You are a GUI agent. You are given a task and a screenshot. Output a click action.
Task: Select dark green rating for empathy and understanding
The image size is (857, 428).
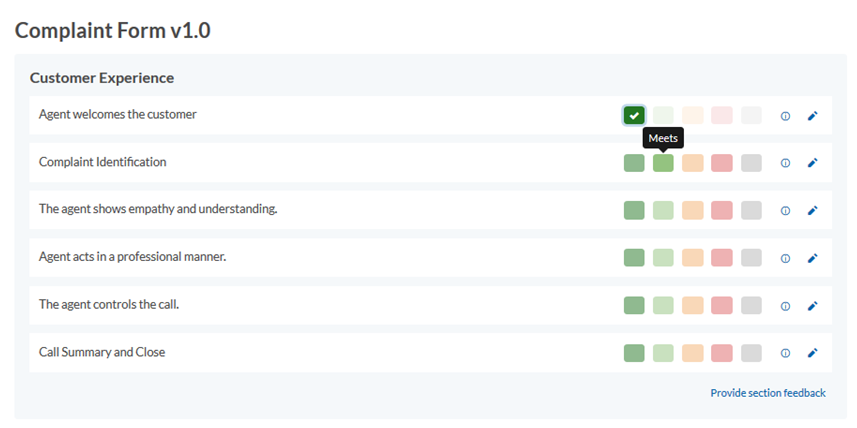634,210
